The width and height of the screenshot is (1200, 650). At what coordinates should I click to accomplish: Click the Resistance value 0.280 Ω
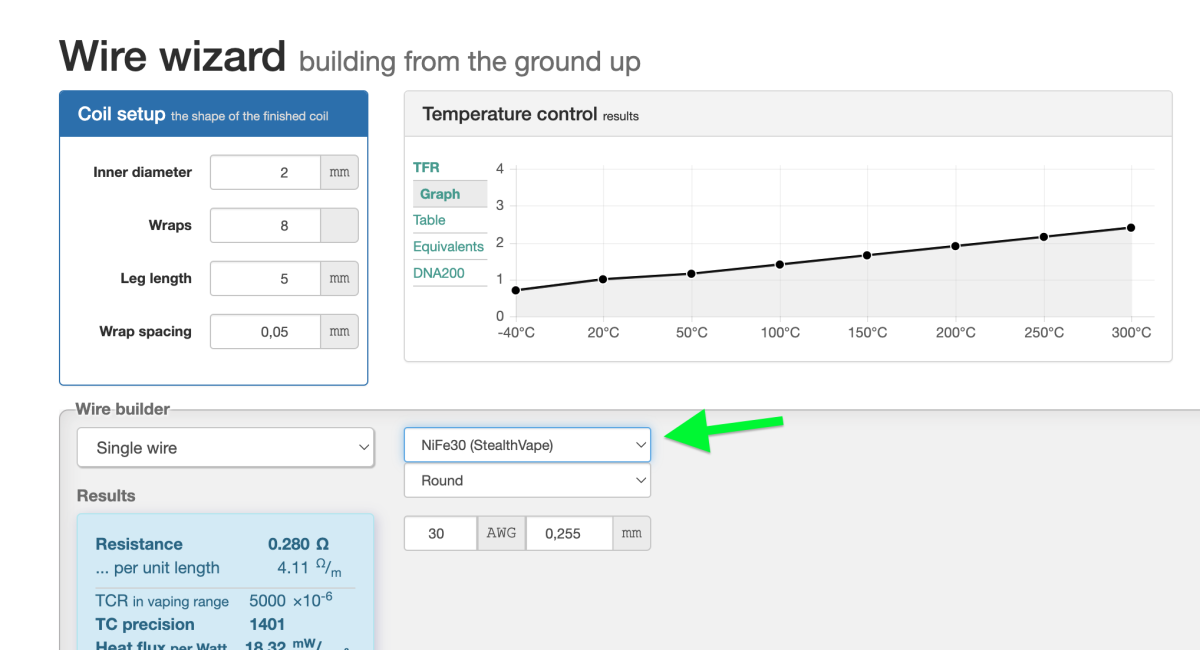pos(298,544)
